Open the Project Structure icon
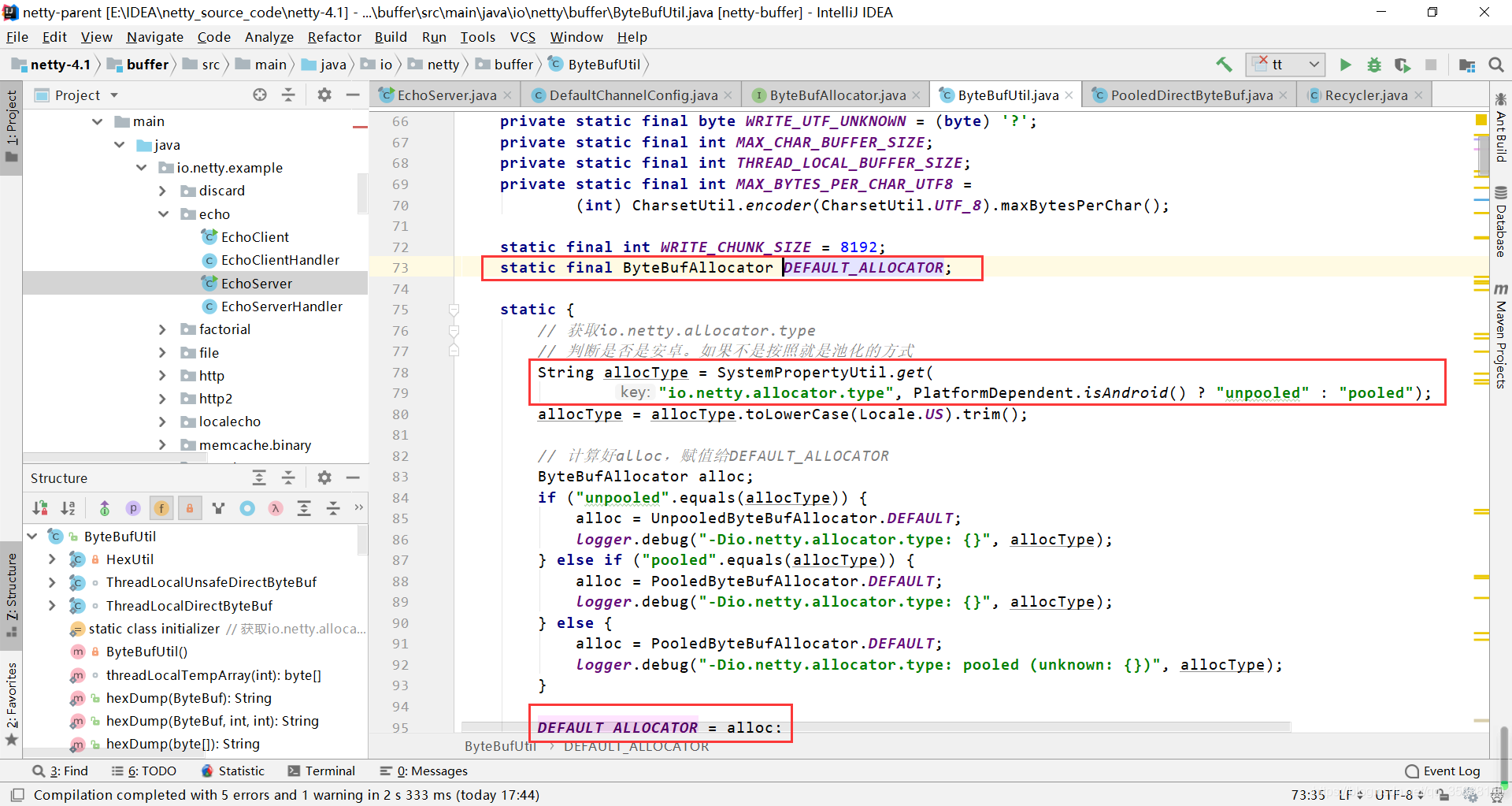1512x806 pixels. (x=1467, y=65)
